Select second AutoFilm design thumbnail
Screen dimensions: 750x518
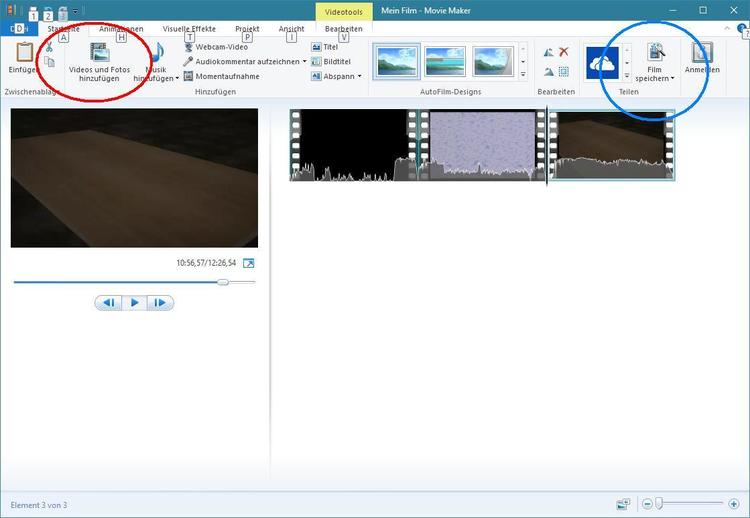[x=445, y=61]
